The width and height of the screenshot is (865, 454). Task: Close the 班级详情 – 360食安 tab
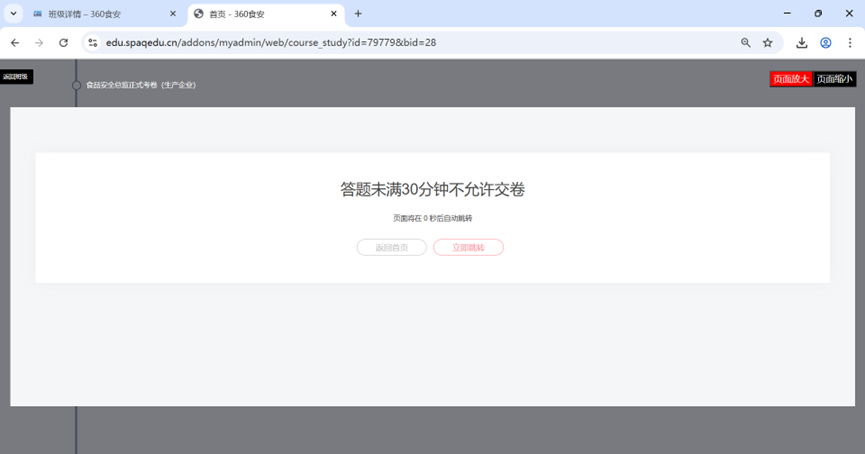pyautogui.click(x=172, y=14)
